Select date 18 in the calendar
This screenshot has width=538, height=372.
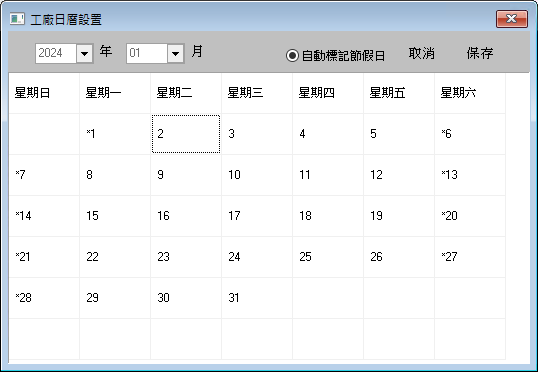[328, 216]
